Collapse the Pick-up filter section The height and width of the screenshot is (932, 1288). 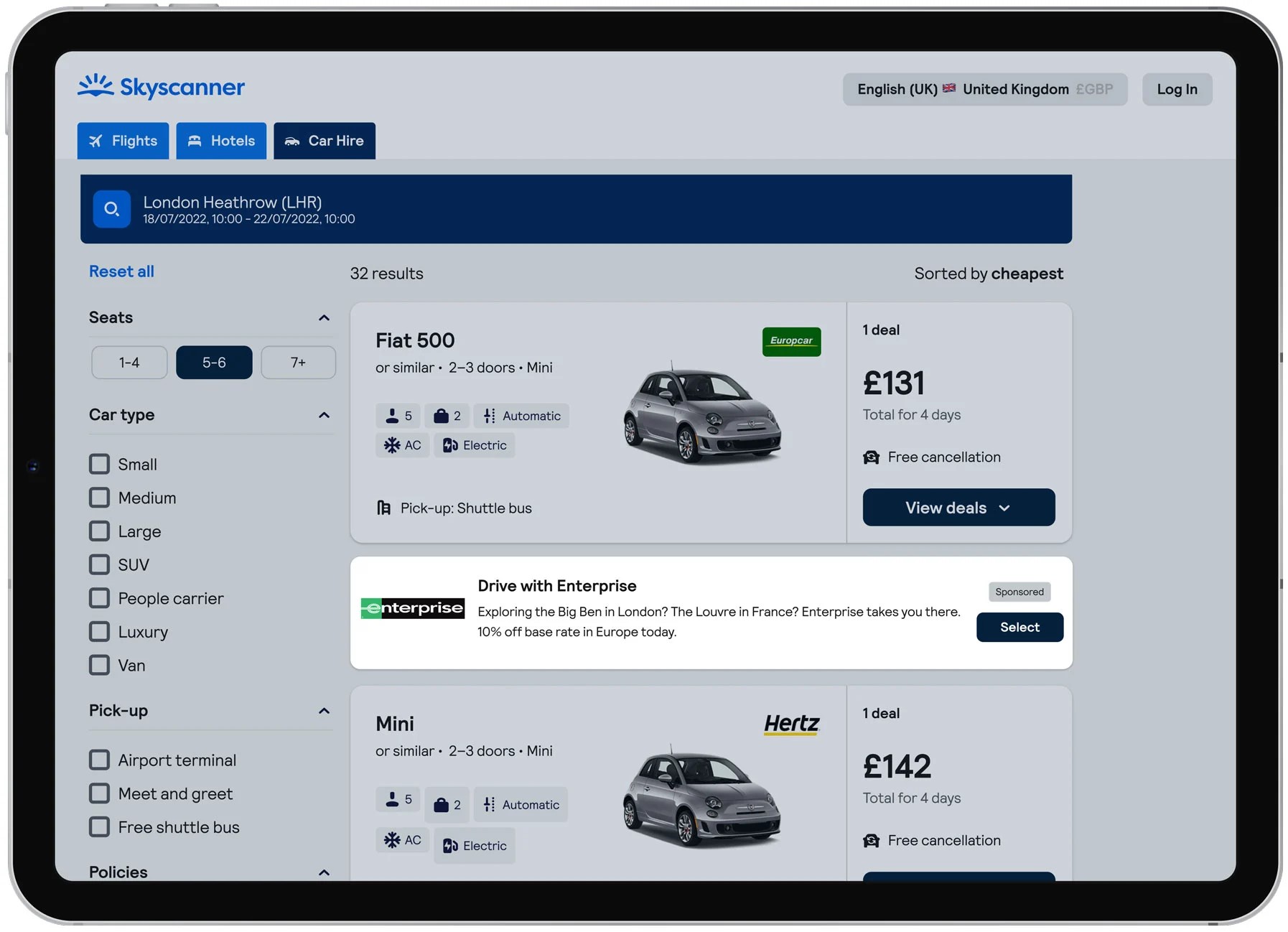pyautogui.click(x=324, y=712)
